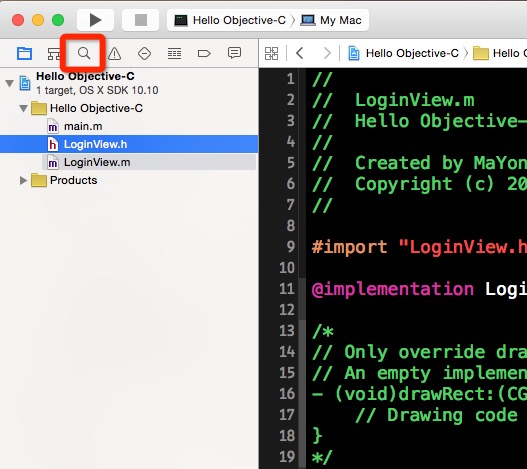Open the Issue navigator
This screenshot has height=469, width=527.
(115, 53)
